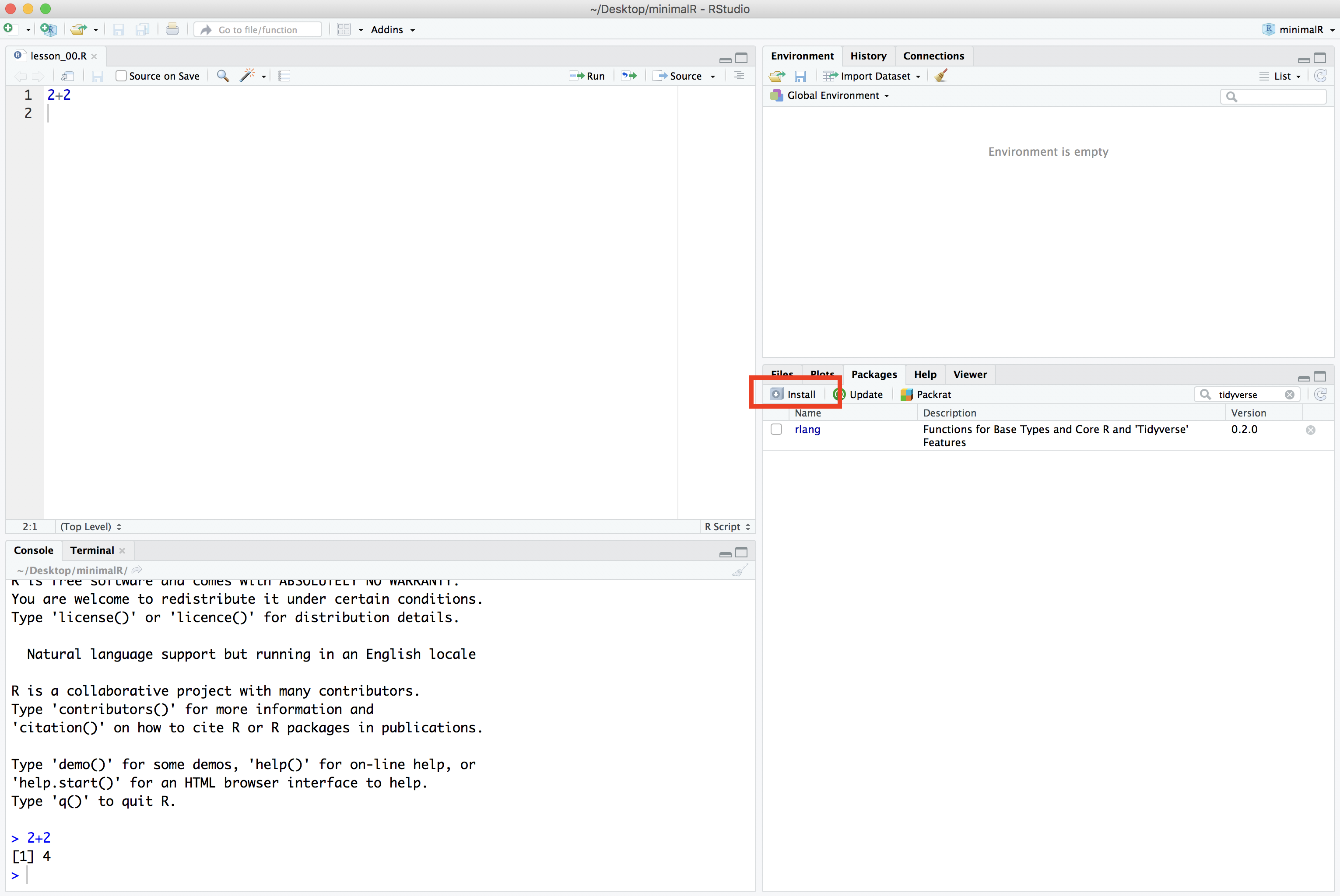
Task: Open the Addins dropdown menu
Action: click(x=393, y=30)
